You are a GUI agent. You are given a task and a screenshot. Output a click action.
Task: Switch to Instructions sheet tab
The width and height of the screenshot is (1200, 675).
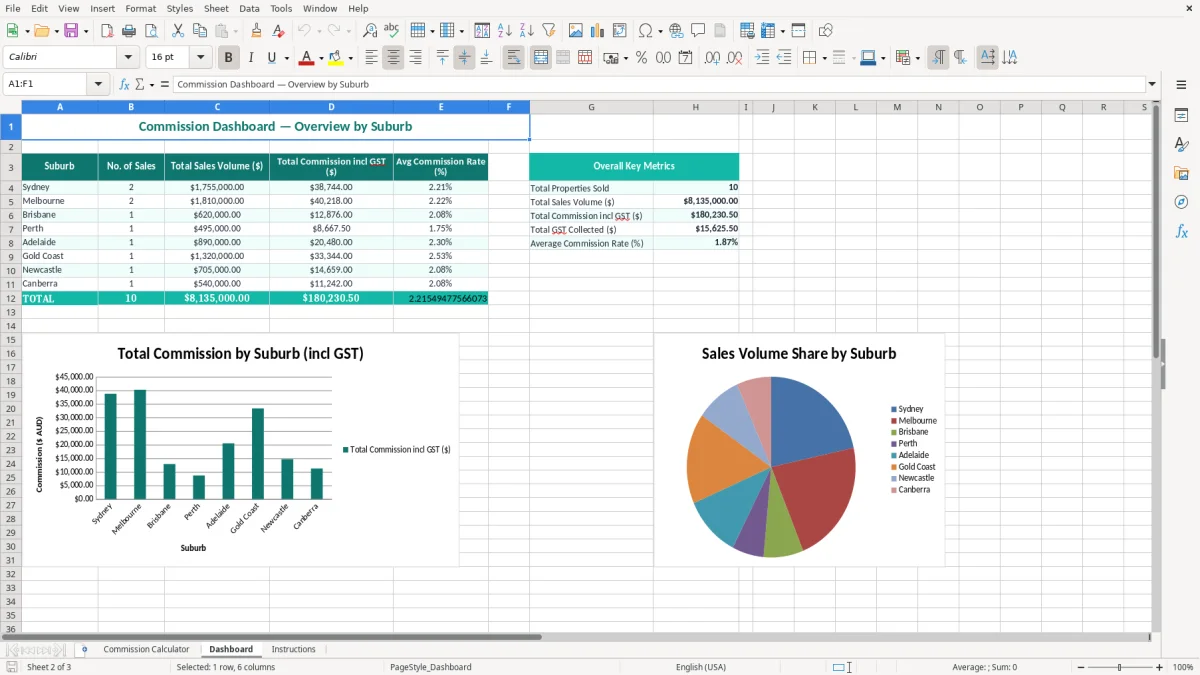(293, 649)
